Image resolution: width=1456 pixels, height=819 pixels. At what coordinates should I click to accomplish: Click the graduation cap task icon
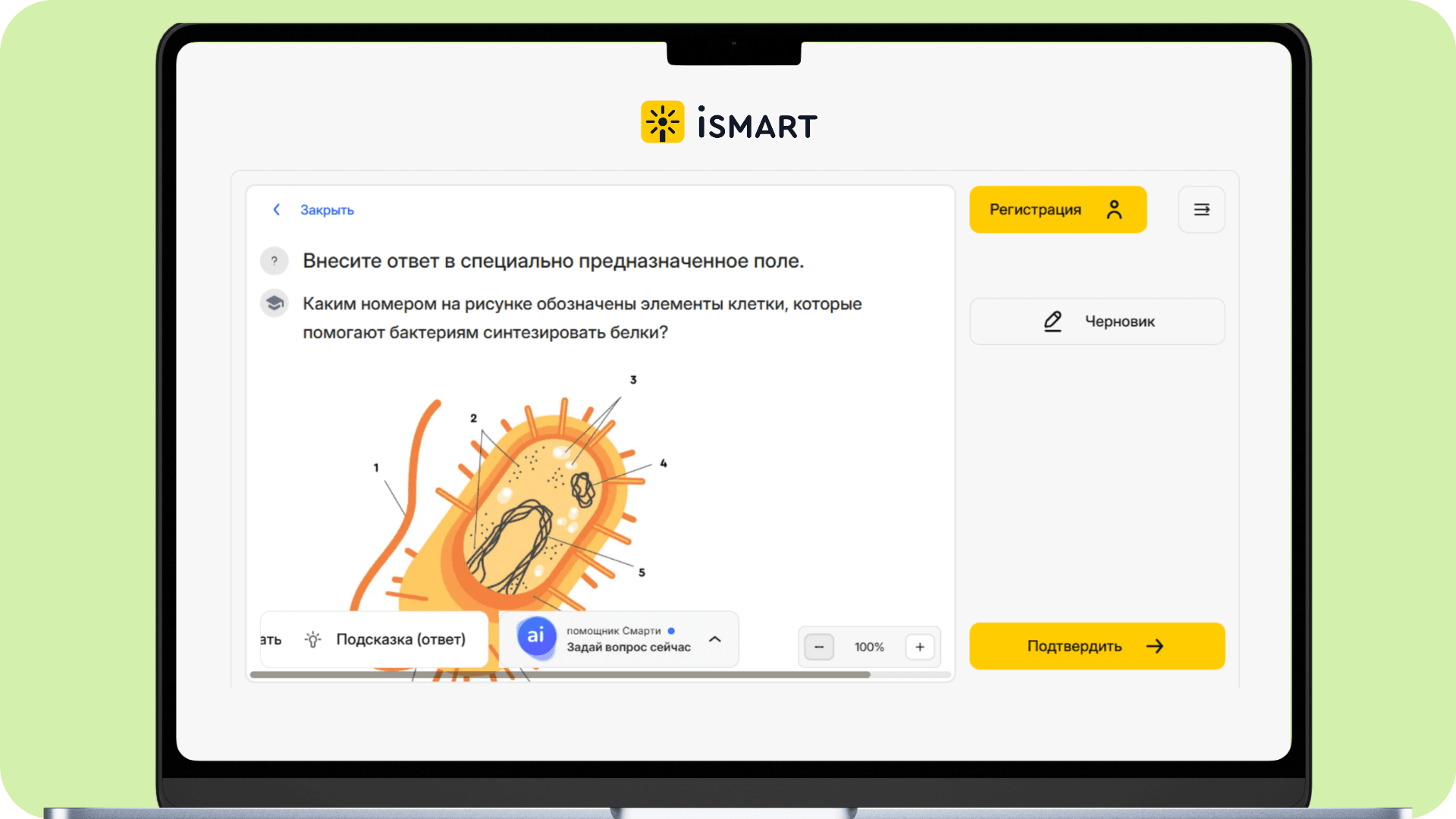coord(275,303)
